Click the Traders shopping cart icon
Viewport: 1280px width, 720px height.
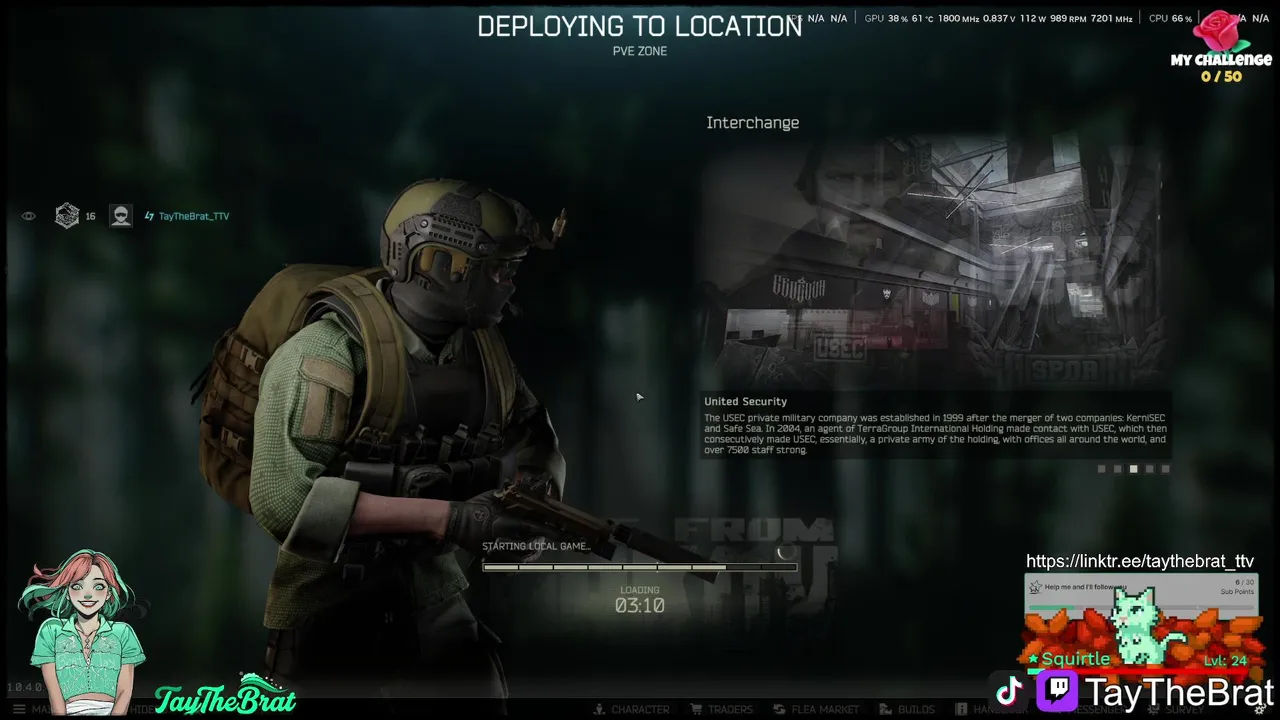(x=697, y=709)
